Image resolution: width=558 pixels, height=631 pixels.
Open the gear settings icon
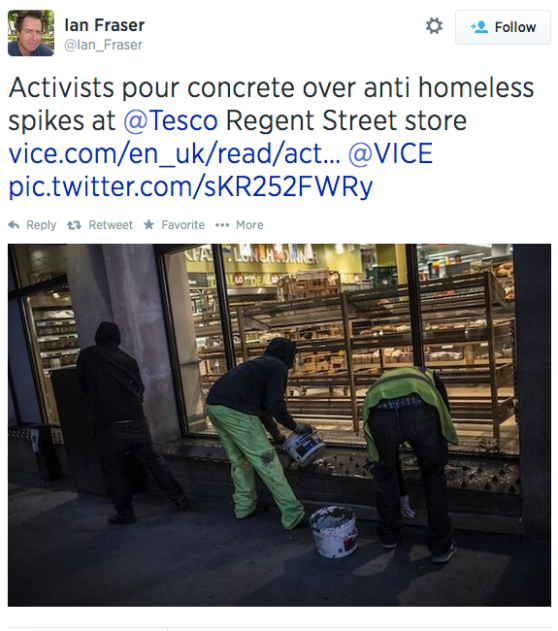pos(434,26)
